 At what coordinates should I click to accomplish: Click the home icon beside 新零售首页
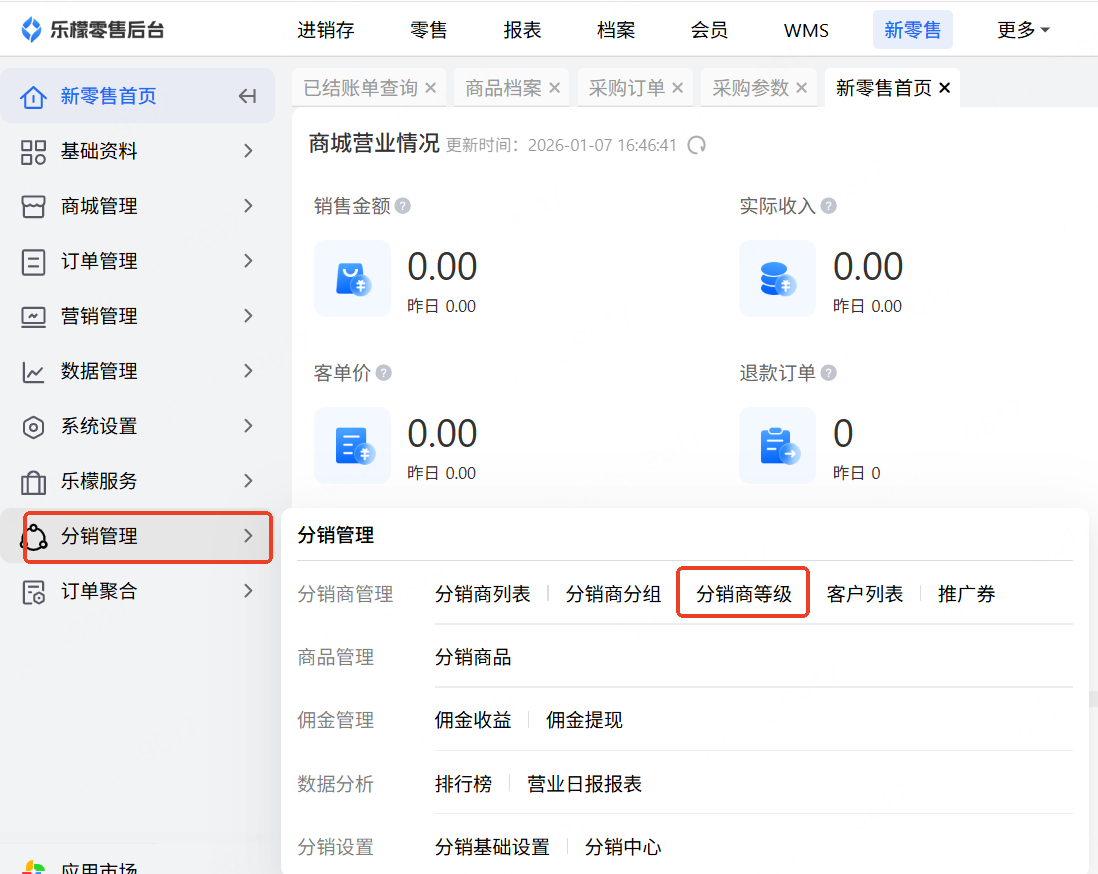(33, 97)
